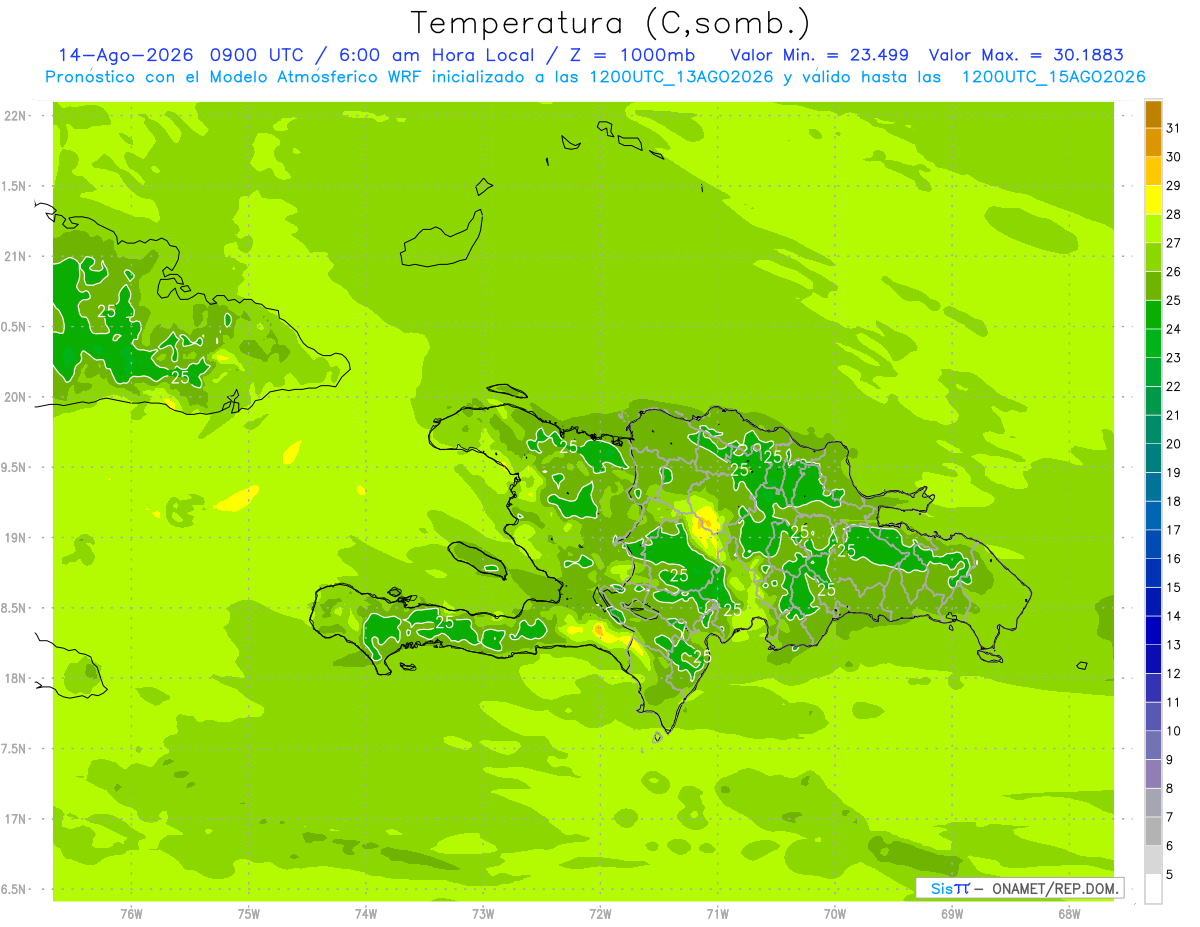Screen dimensions: 1200x927
Task: Select the "0900 UTC" time text
Action: click(260, 54)
